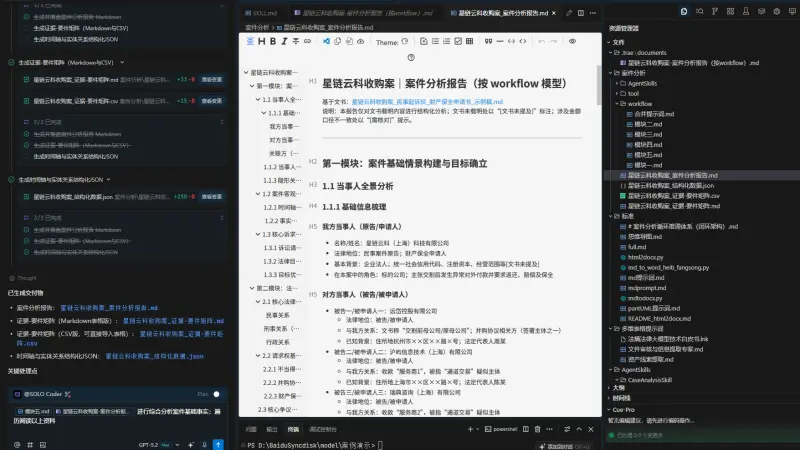
Task: Insert a horizontal rule line
Action: click(x=499, y=41)
